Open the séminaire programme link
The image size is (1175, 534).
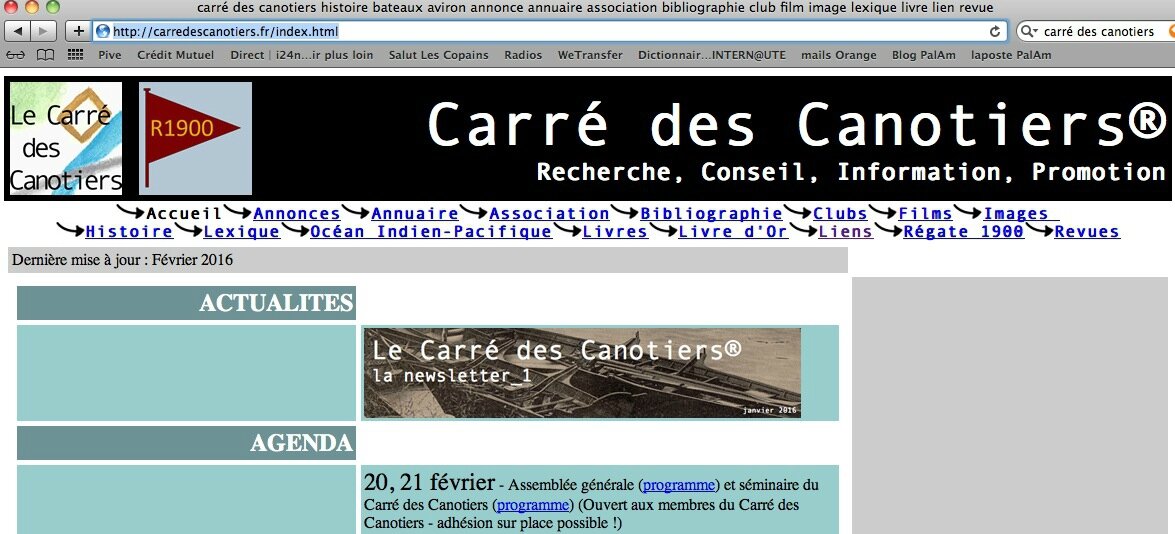[533, 504]
